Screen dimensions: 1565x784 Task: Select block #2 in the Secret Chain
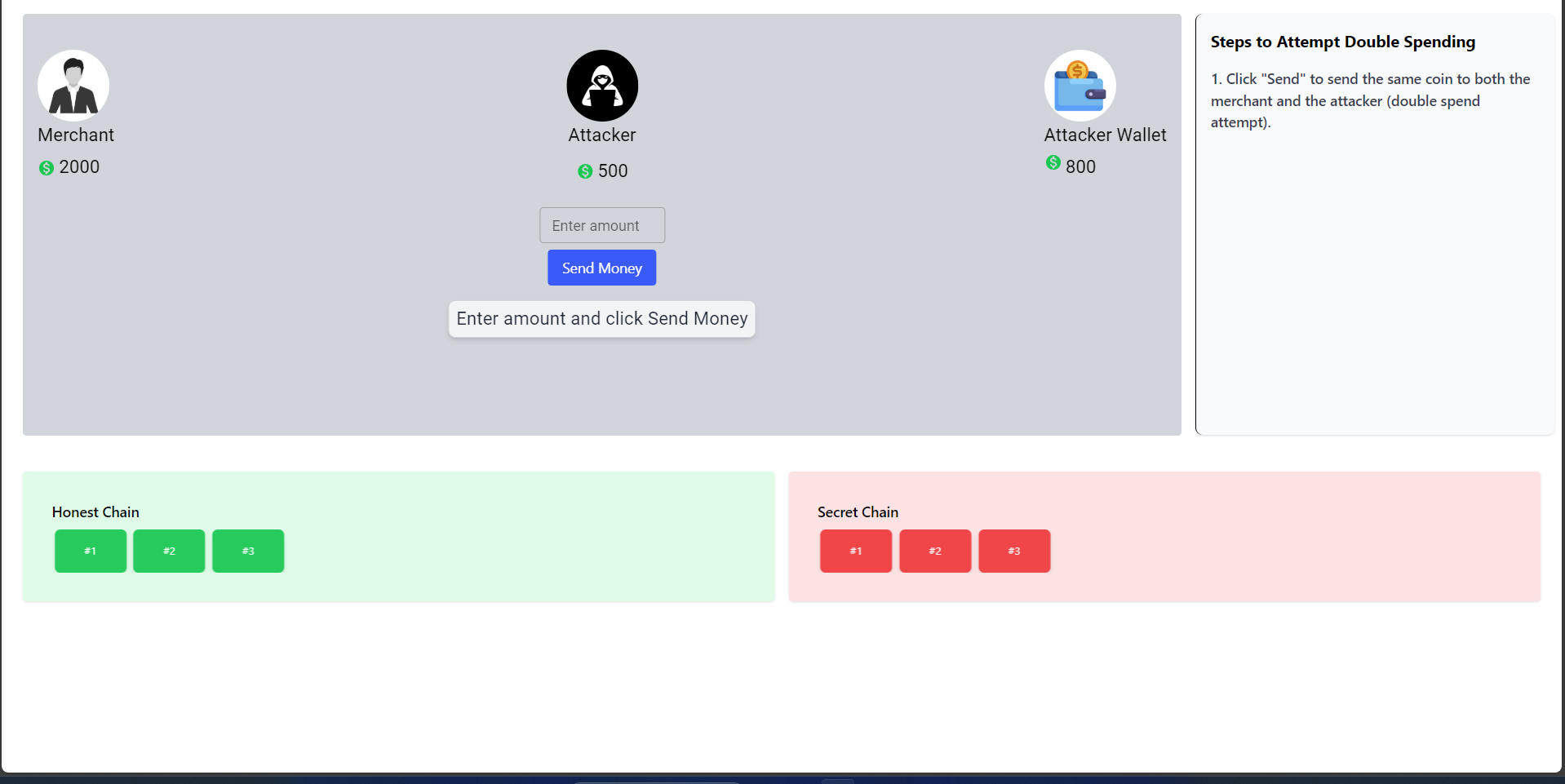(935, 551)
